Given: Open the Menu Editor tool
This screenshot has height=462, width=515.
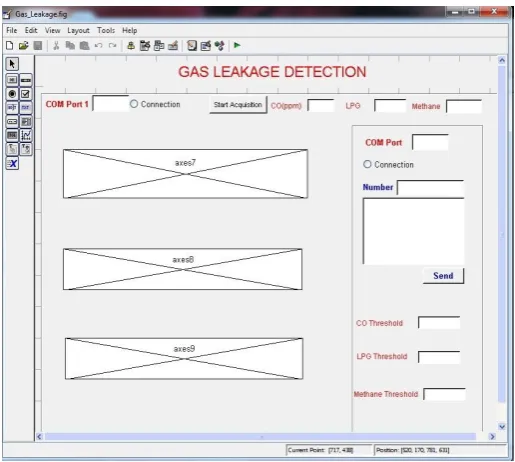Looking at the screenshot, I should click(145, 45).
